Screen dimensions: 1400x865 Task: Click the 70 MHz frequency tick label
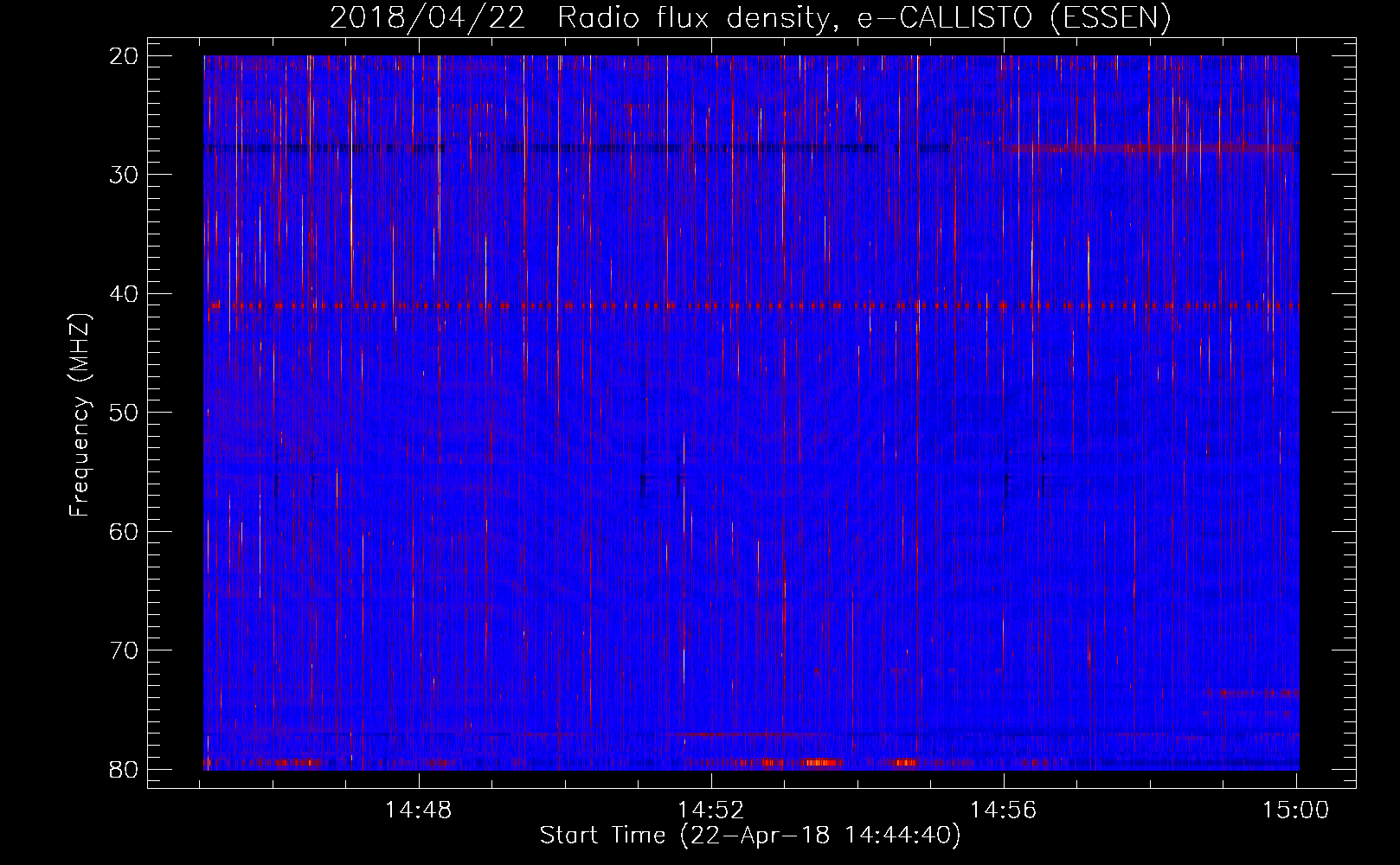pos(125,650)
